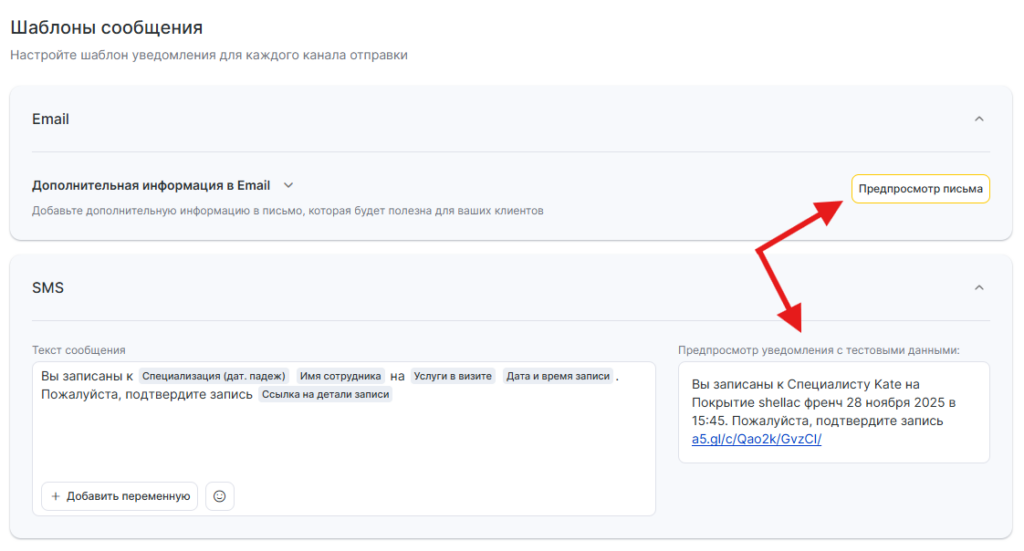Open the emoji picker smiley icon

pyautogui.click(x=219, y=496)
